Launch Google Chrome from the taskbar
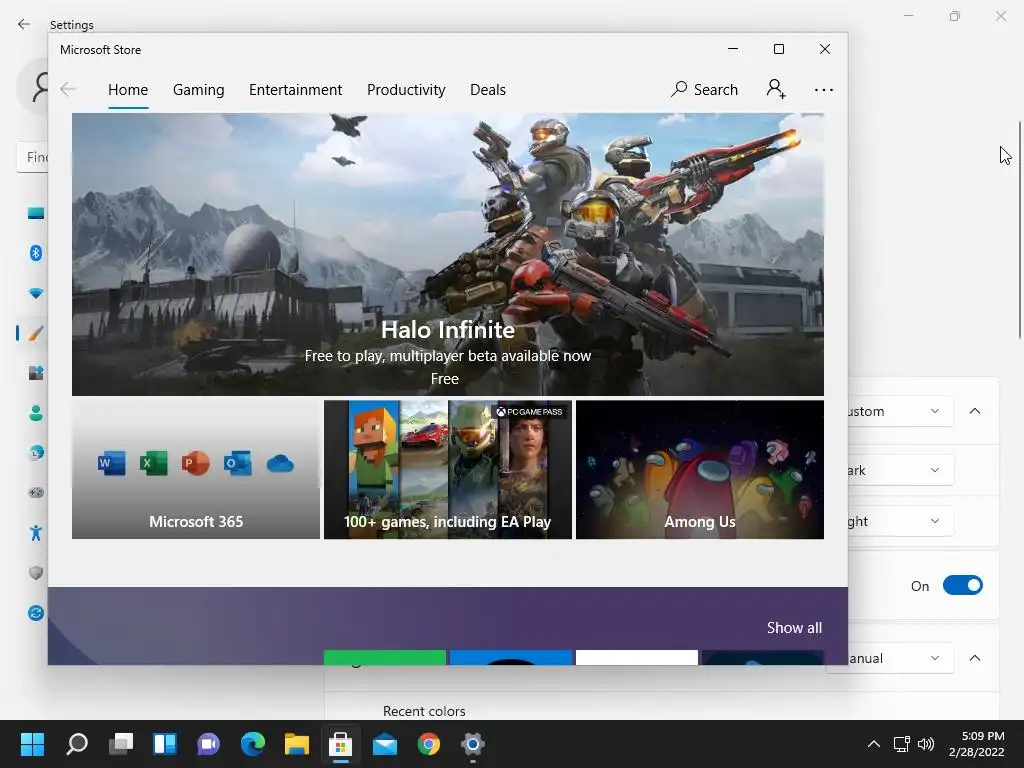Viewport: 1024px width, 768px height. (x=428, y=744)
